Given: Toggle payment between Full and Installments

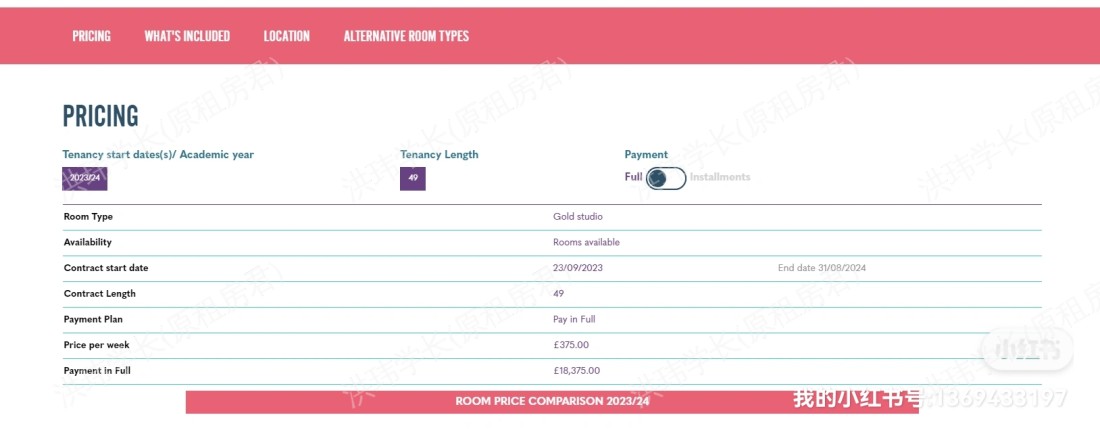Looking at the screenshot, I should click(666, 178).
